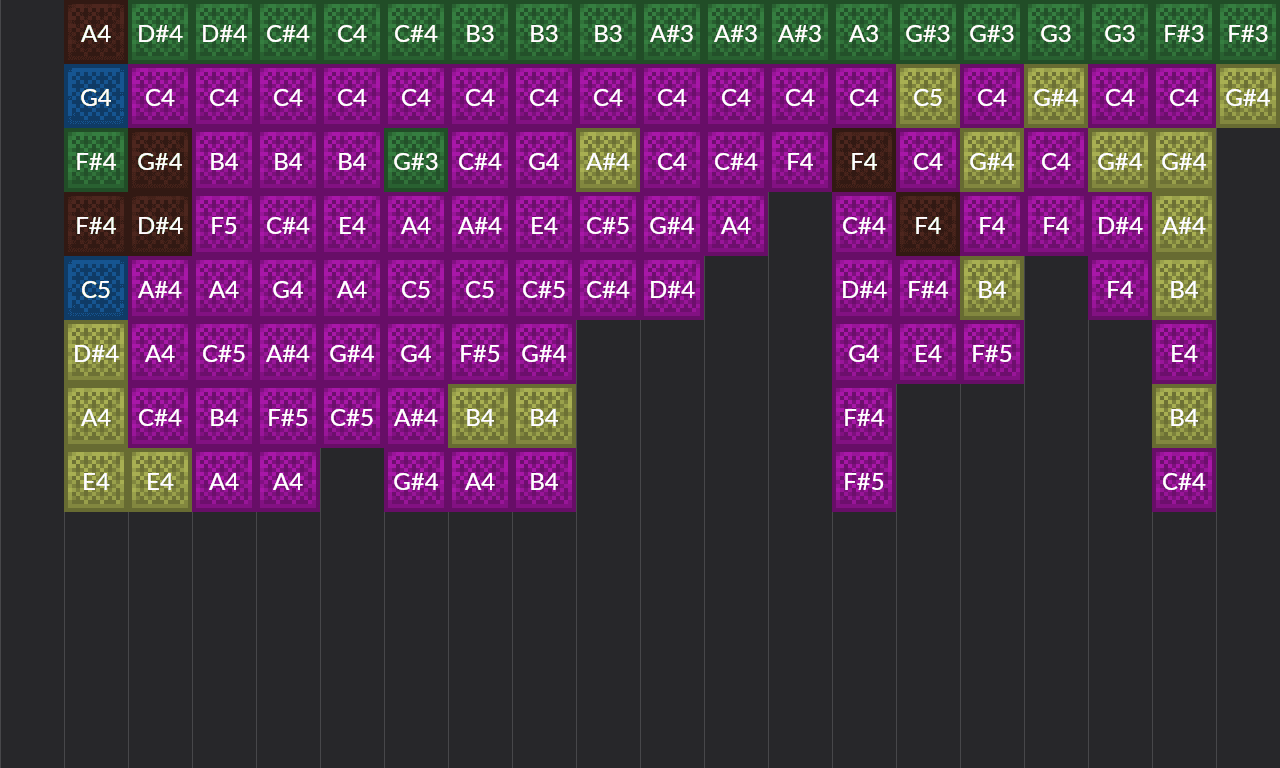Select the green A#3 left of A3
Image resolution: width=1280 pixels, height=768 pixels.
point(800,33)
